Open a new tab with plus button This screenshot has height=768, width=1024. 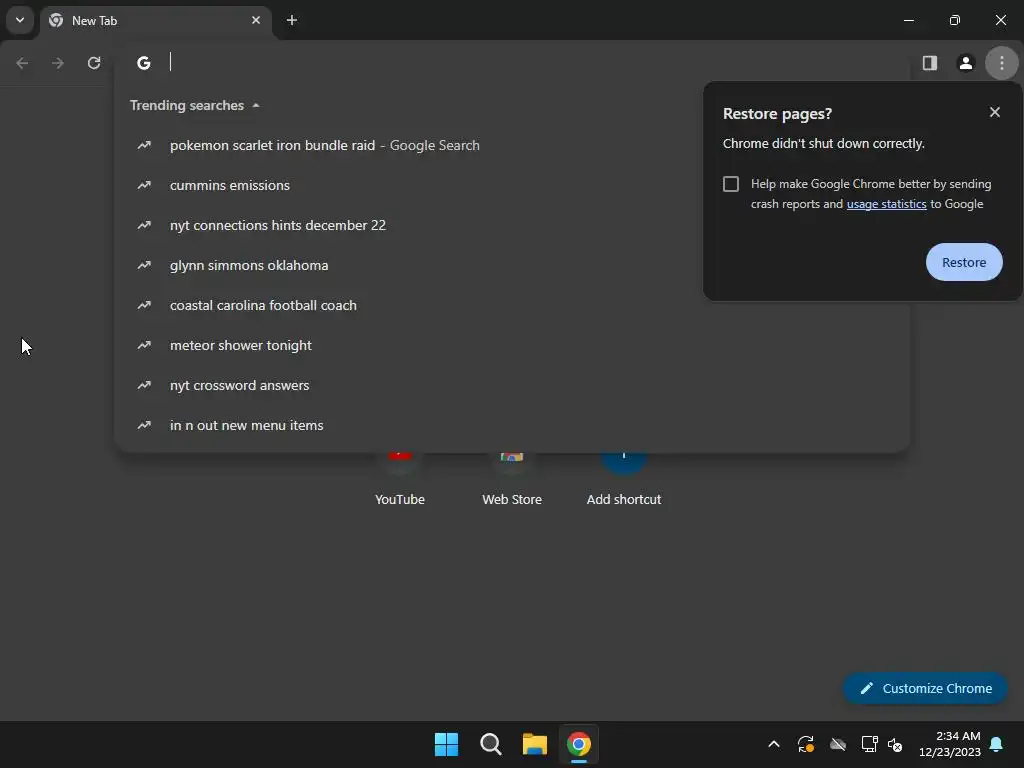click(x=292, y=20)
